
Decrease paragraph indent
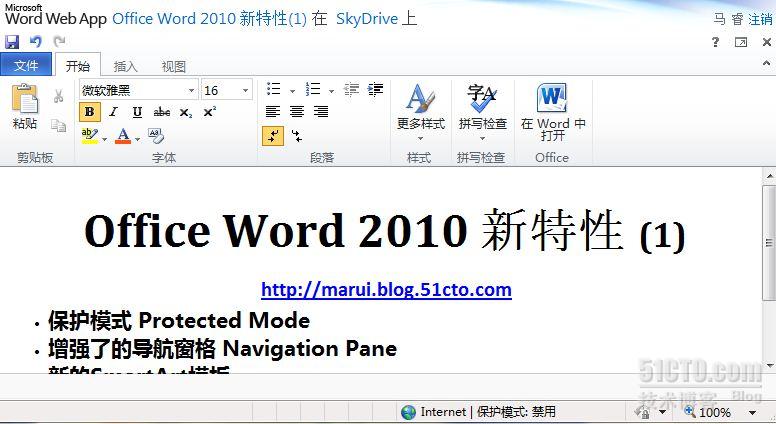click(x=351, y=89)
